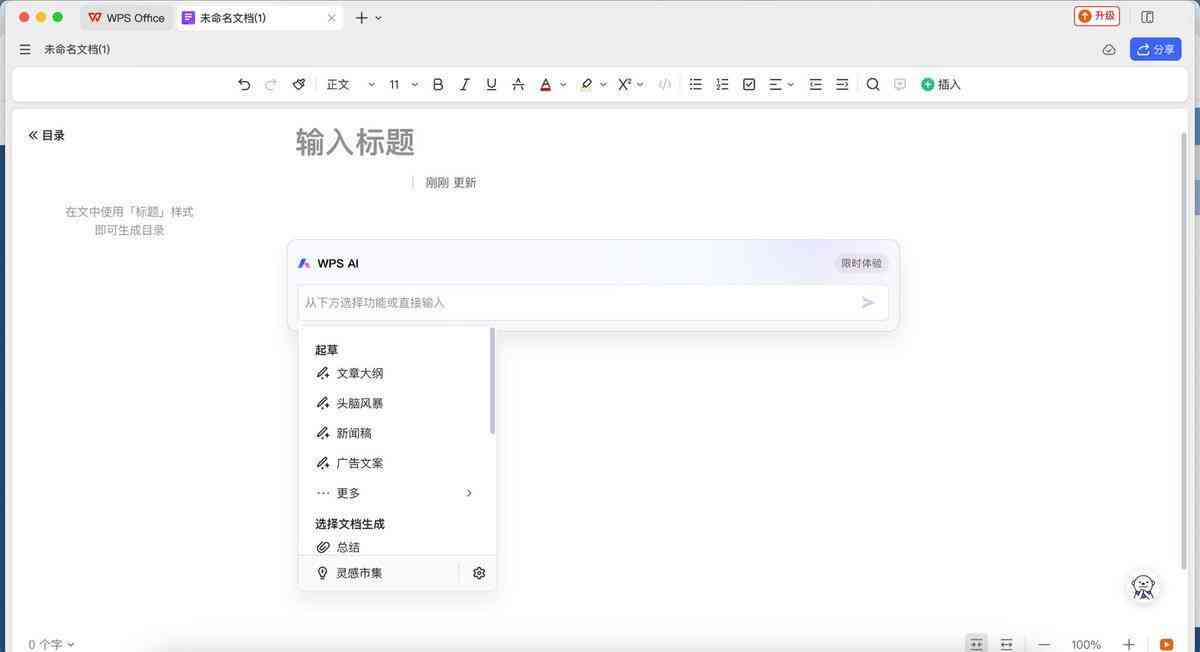Apply the highlighter color
This screenshot has height=652, width=1200.
point(586,85)
